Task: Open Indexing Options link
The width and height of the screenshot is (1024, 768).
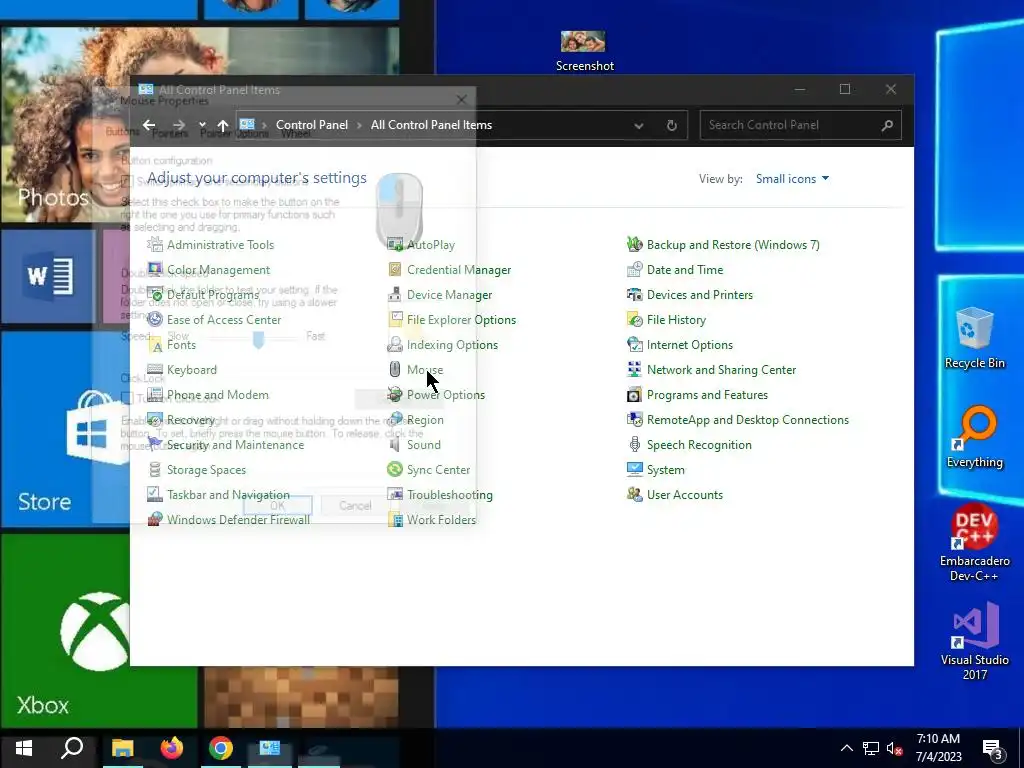Action: tap(452, 344)
